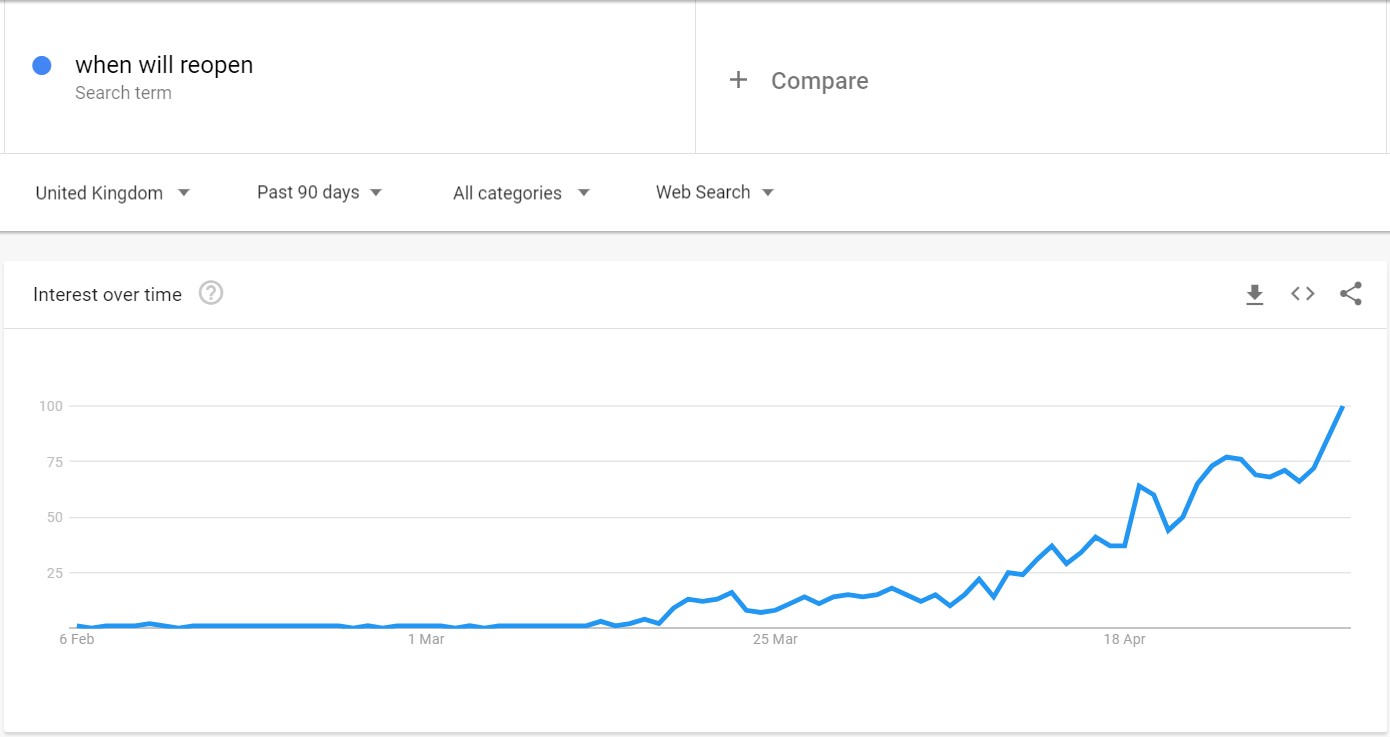Click the Interest over time heading
Image resolution: width=1390 pixels, height=737 pixels.
[107, 294]
